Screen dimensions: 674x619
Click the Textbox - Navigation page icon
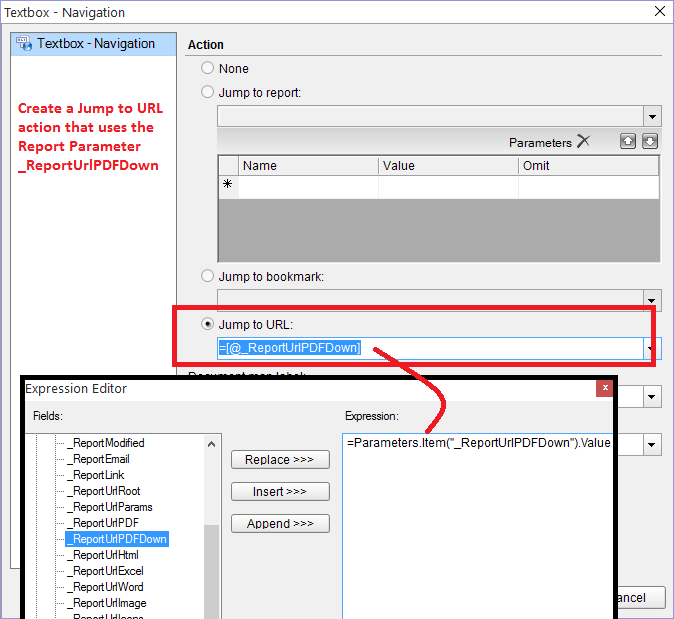tap(24, 43)
